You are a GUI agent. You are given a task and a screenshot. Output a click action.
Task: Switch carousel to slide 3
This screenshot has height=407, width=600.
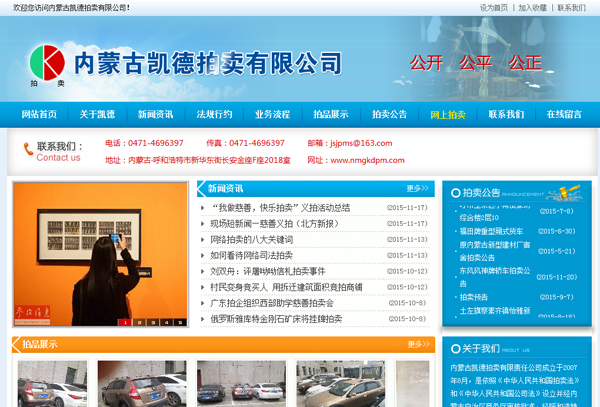pos(151,322)
